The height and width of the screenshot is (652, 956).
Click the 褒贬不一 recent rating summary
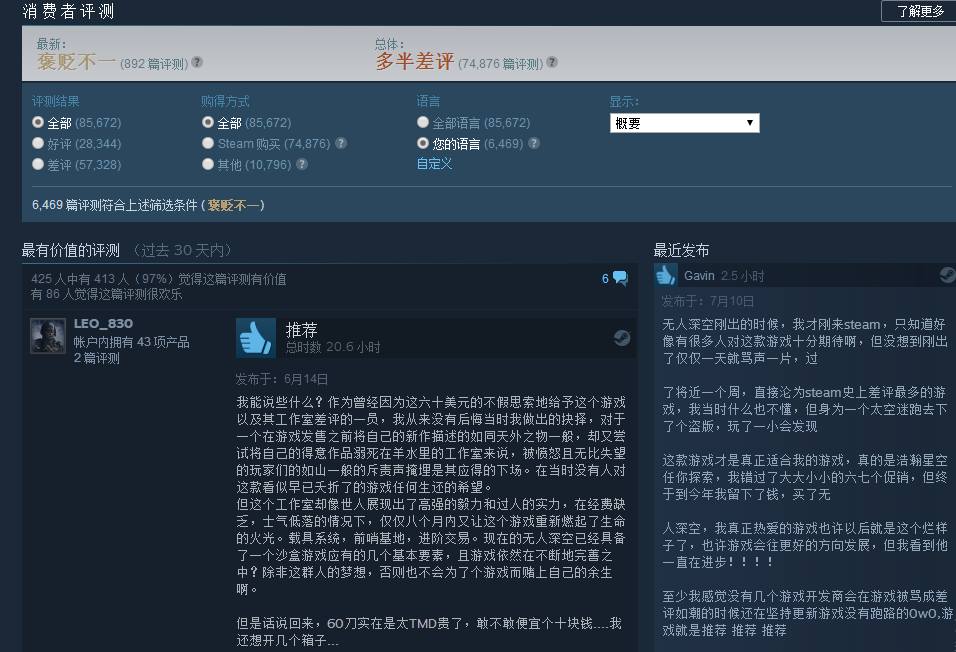tap(76, 62)
